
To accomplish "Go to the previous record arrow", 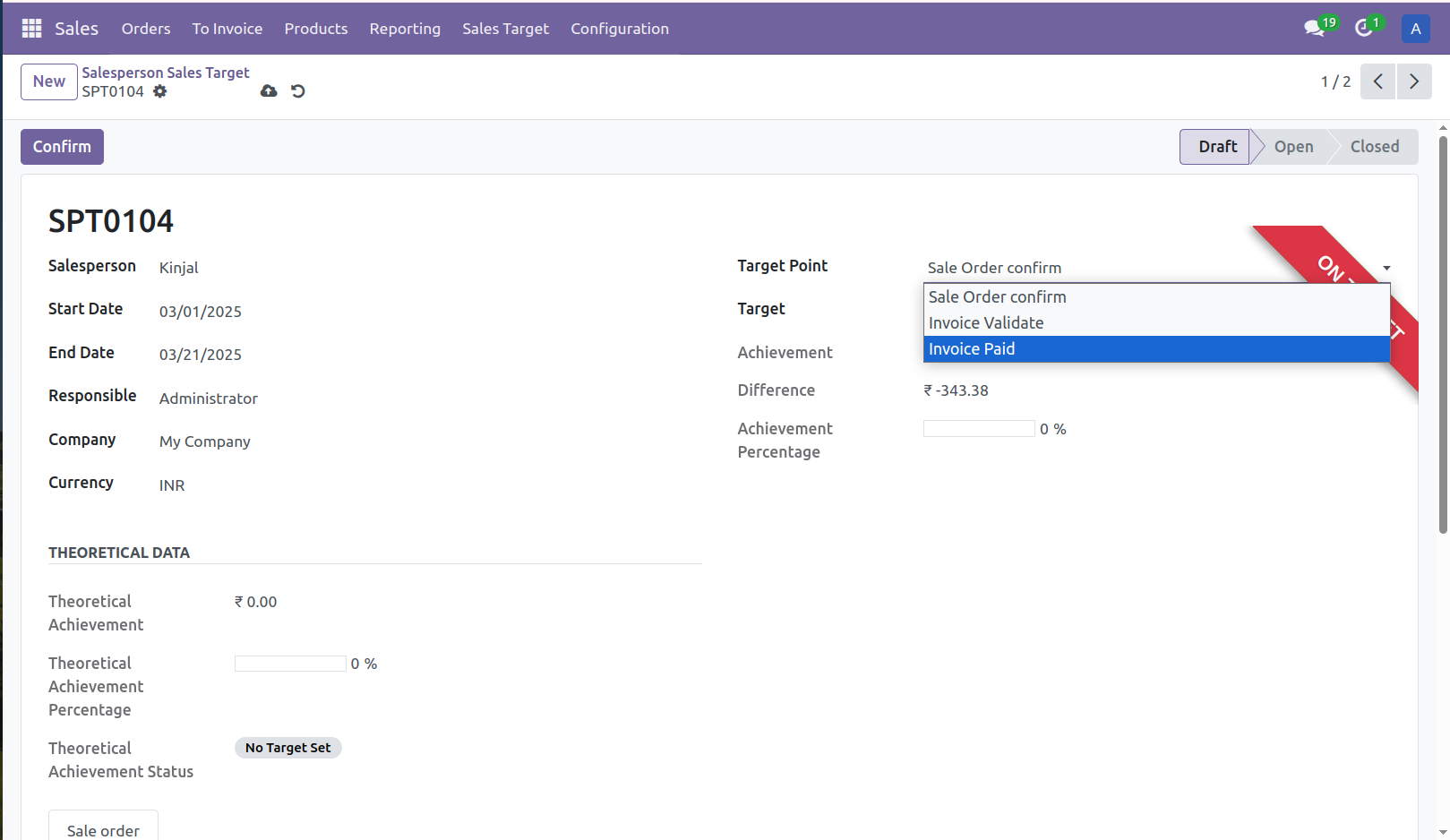I will pos(1377,81).
